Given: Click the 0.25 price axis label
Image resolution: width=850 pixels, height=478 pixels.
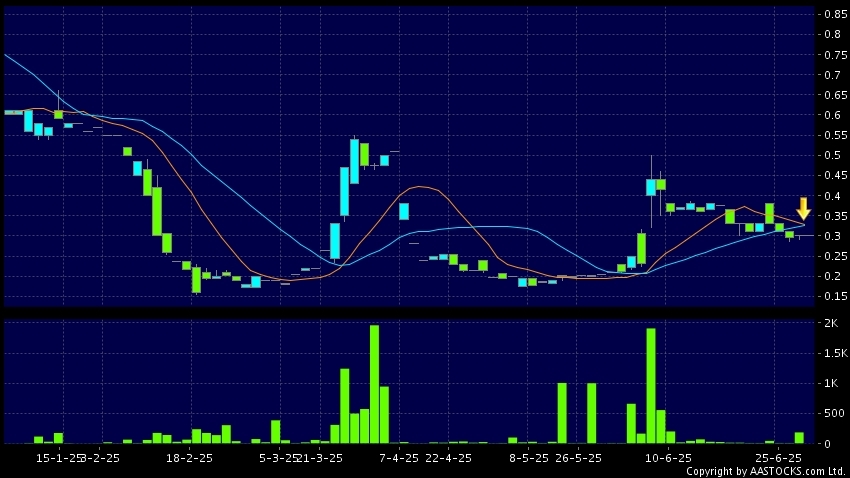Looking at the screenshot, I should coord(835,256).
